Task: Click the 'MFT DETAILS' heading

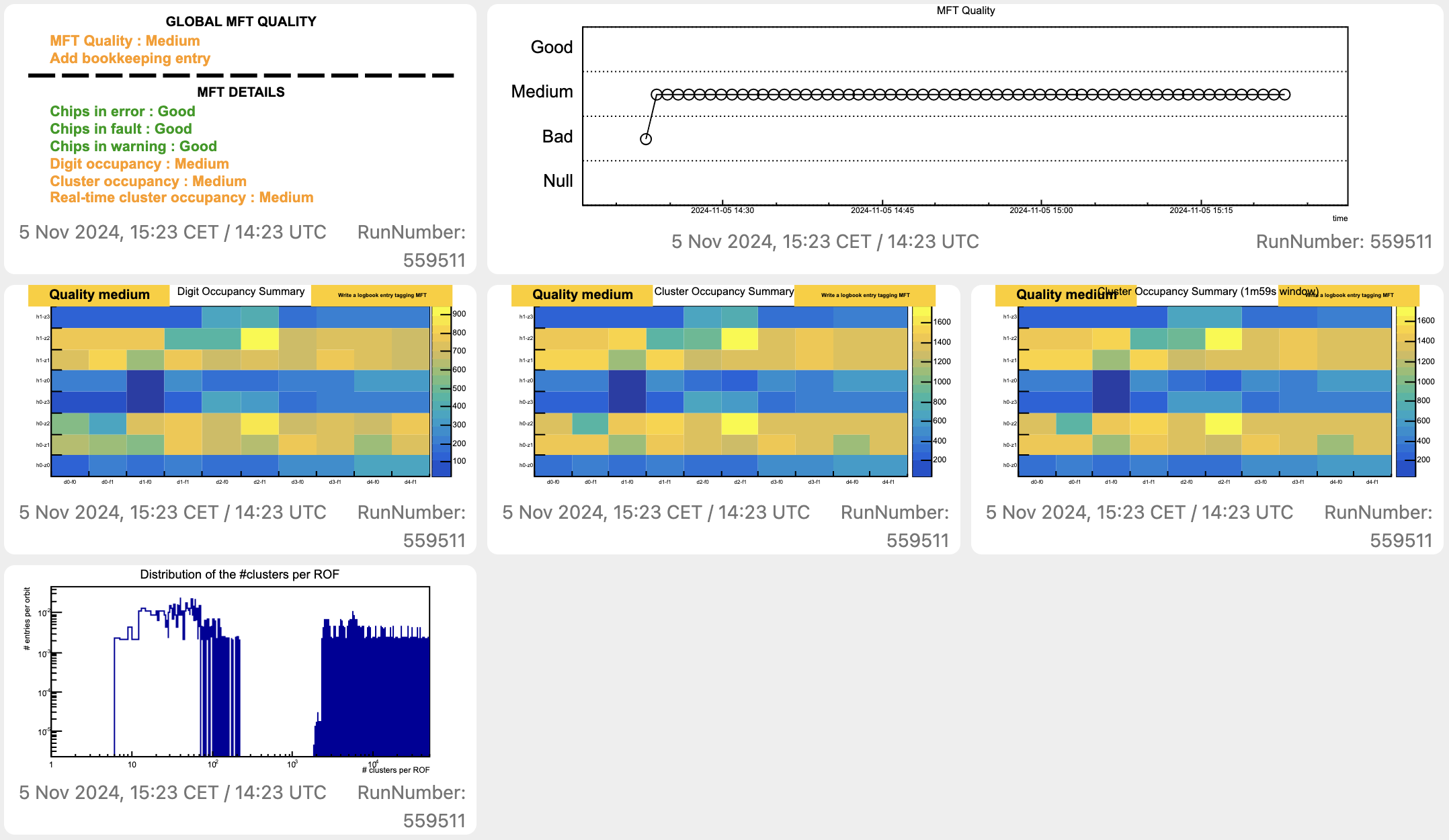Action: pos(241,92)
